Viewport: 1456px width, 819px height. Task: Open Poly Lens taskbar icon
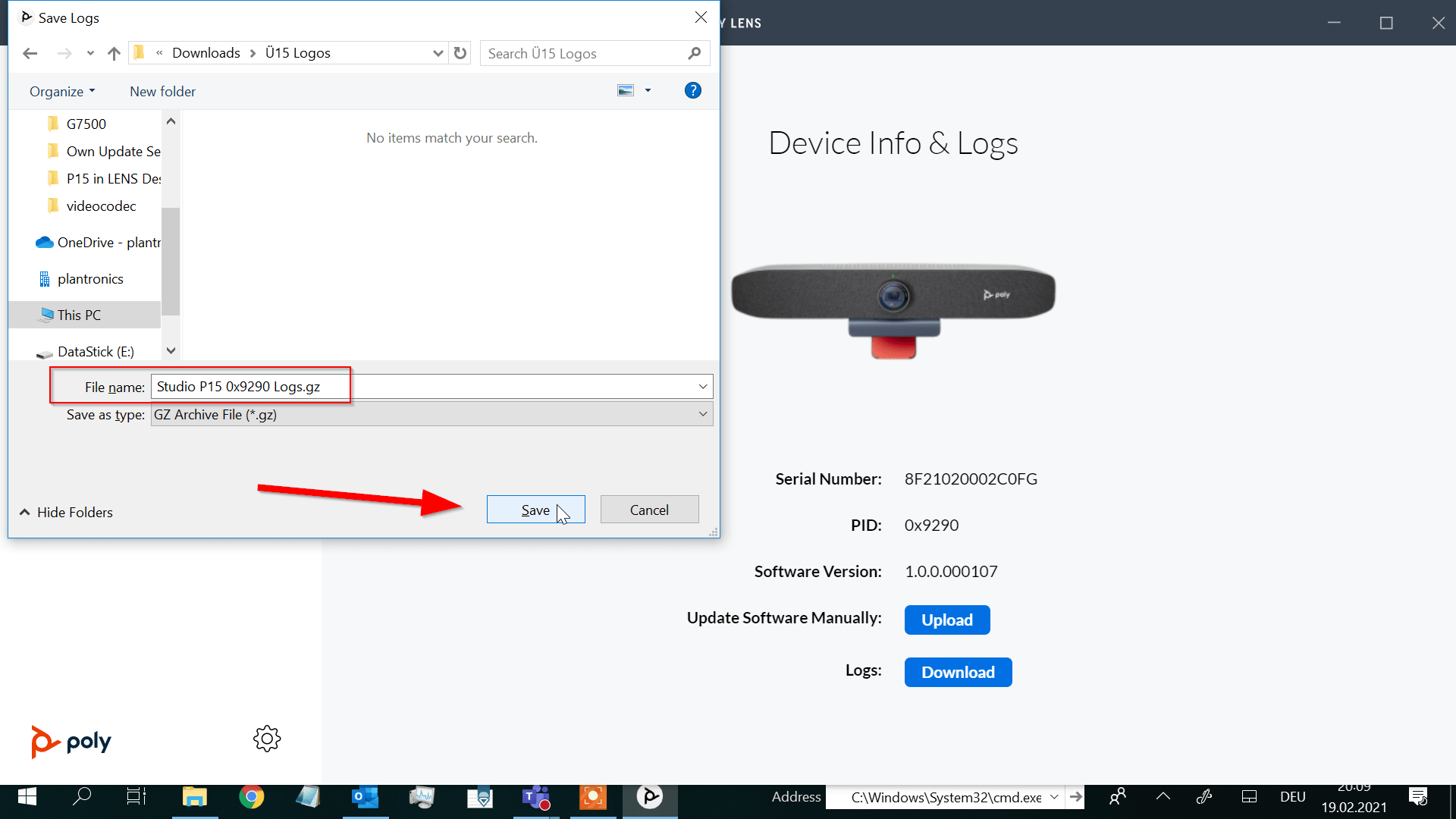coord(650,798)
